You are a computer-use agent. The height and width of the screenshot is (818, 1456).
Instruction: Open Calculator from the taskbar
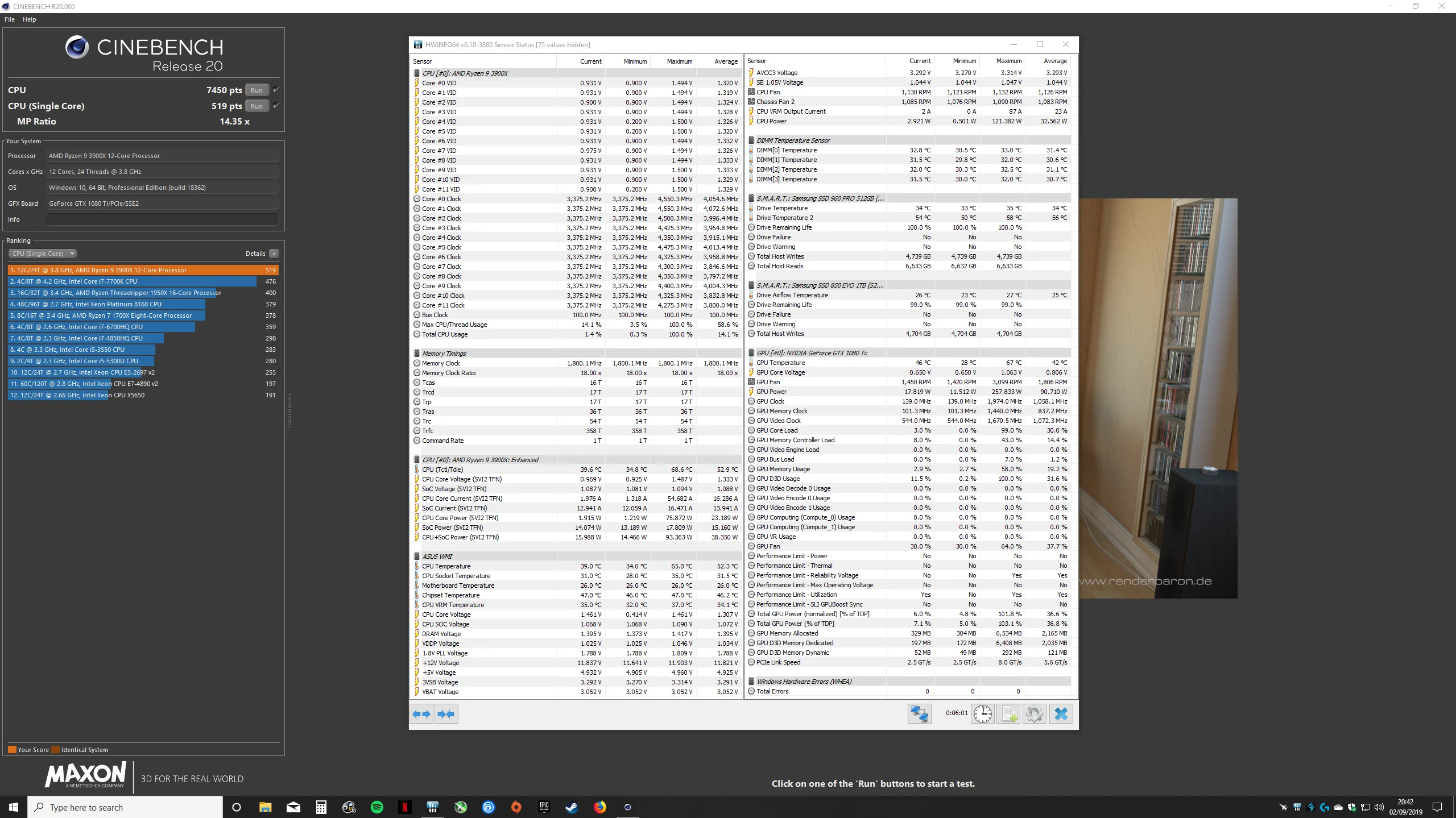[x=321, y=807]
